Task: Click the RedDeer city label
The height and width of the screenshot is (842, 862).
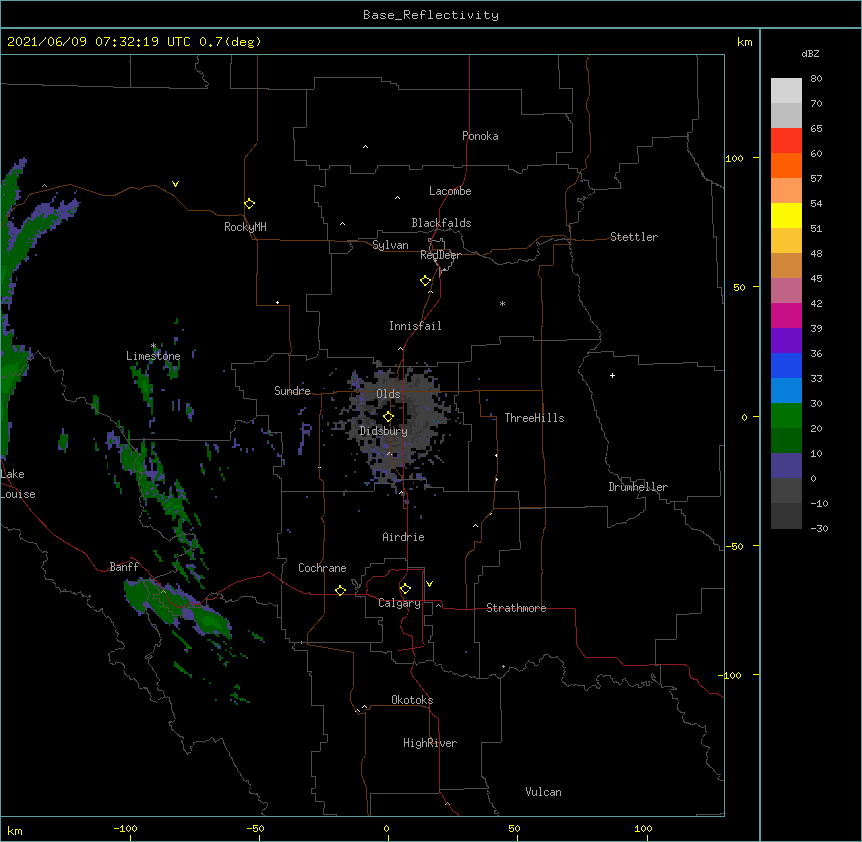Action: pyautogui.click(x=440, y=255)
